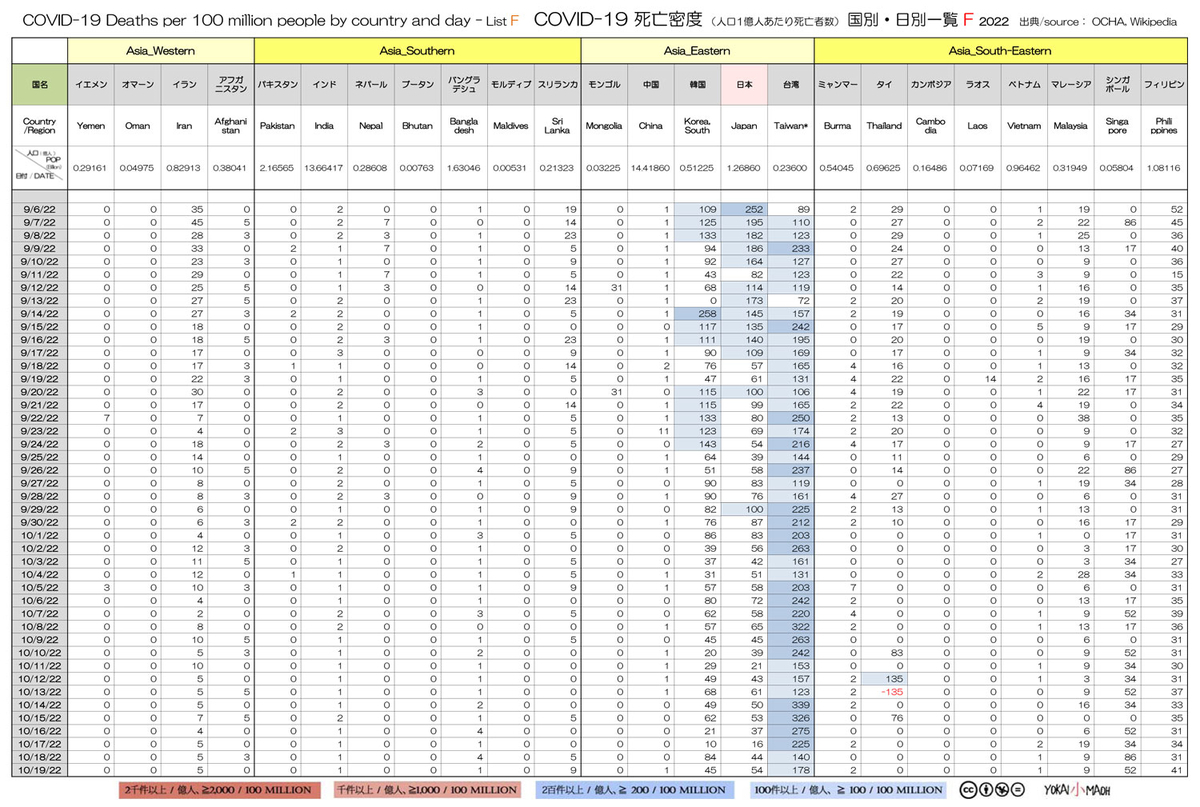Image resolution: width=1200 pixels, height=807 pixels.
Task: Click the Laos column label
Action: click(x=977, y=127)
